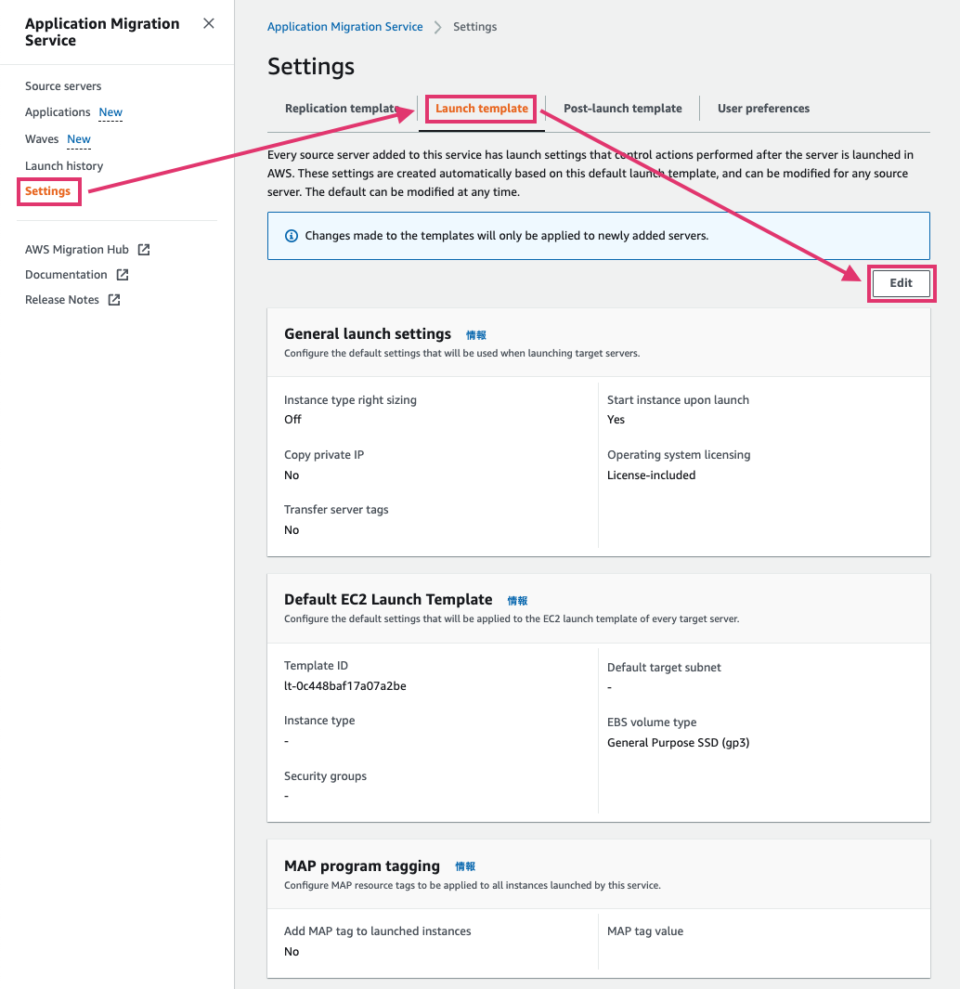Open the Post-launch template tab
This screenshot has height=989, width=960.
[x=623, y=108]
